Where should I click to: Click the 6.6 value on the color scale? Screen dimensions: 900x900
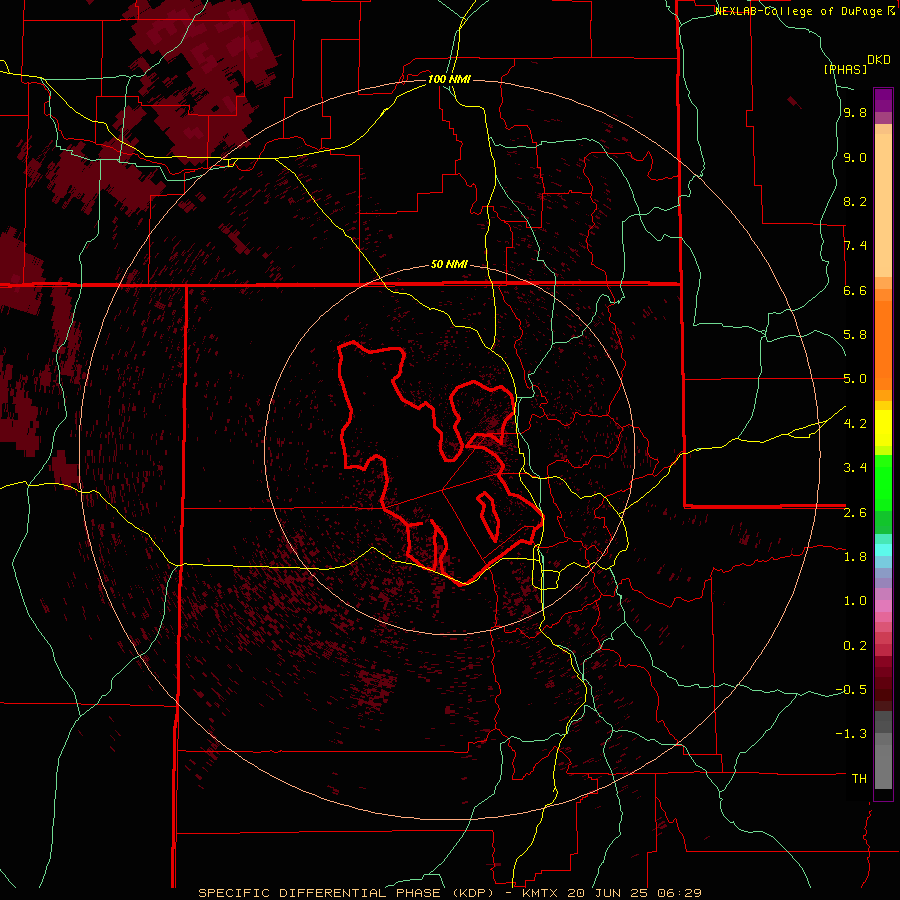click(855, 290)
